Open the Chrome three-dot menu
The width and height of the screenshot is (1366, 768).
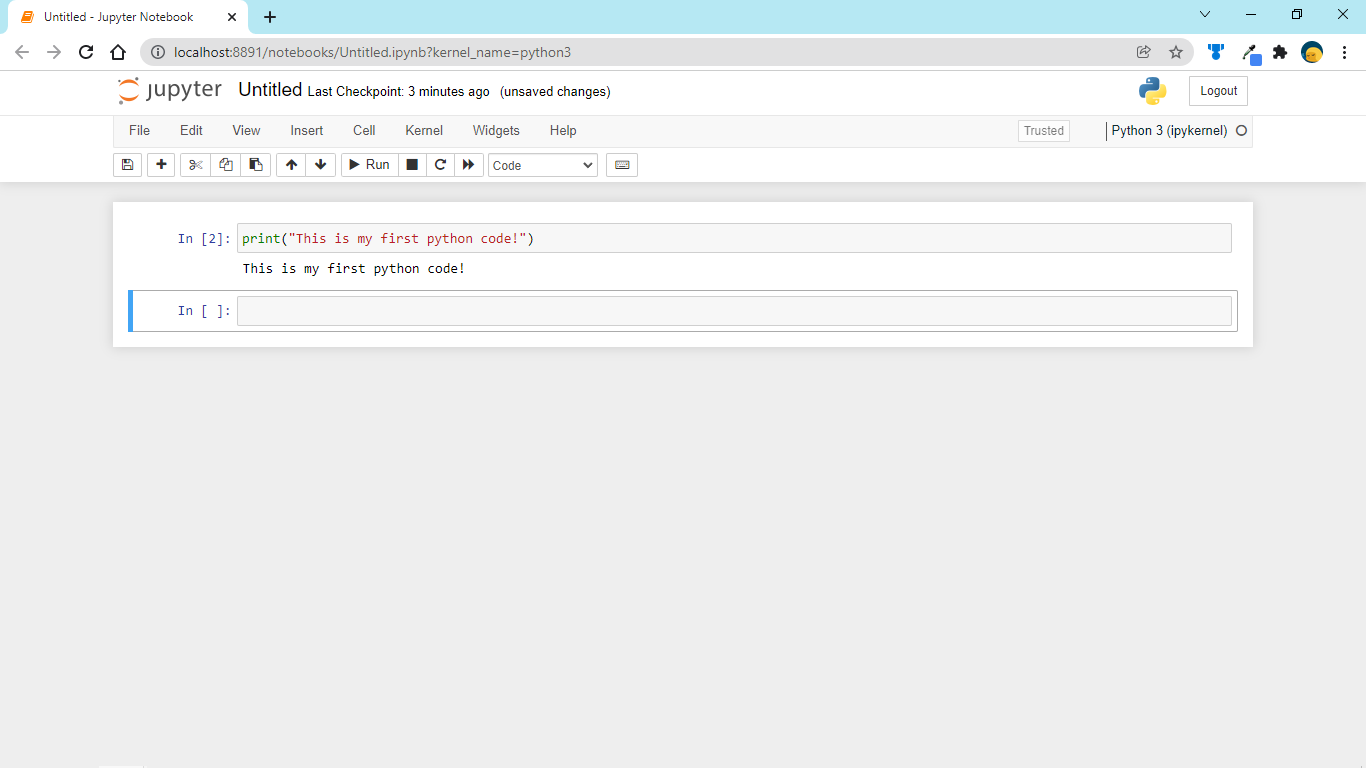pyautogui.click(x=1344, y=52)
